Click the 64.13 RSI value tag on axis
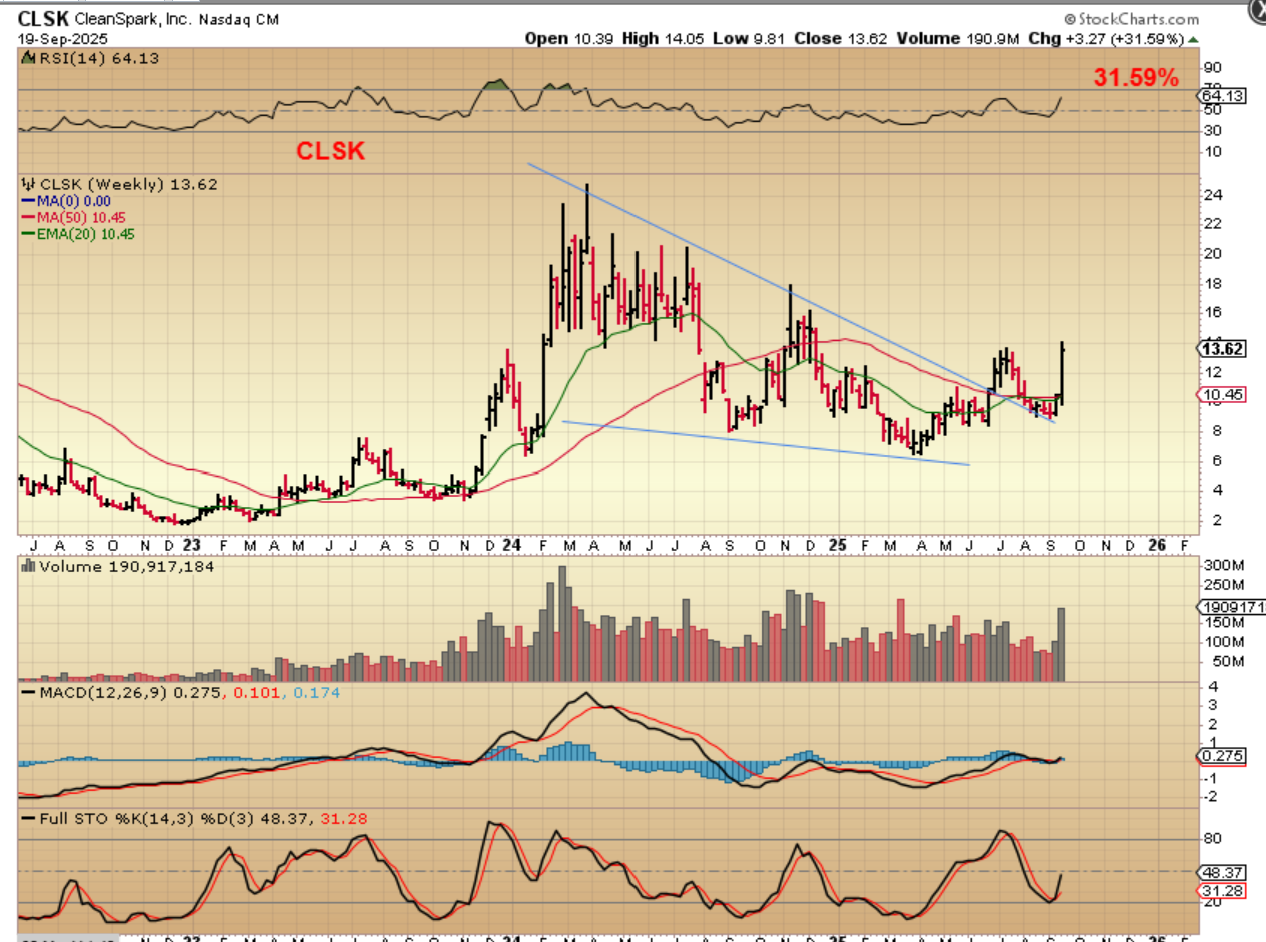Screen dimensions: 1266x942 1221,96
